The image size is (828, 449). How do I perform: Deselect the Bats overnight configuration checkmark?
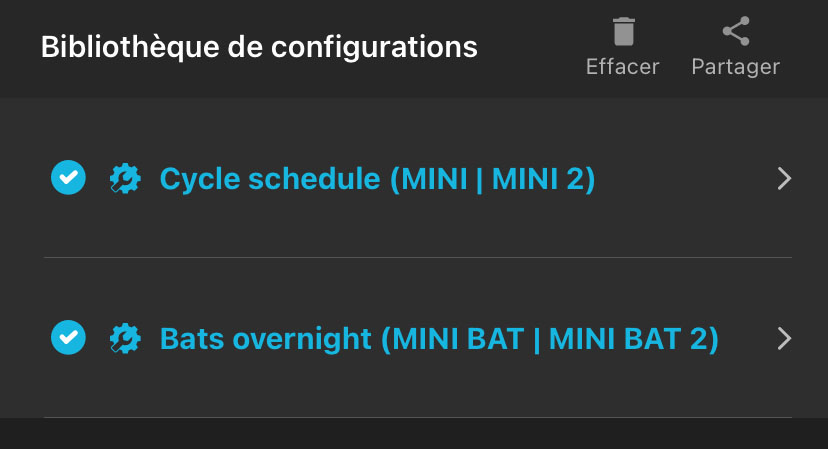[x=68, y=338]
